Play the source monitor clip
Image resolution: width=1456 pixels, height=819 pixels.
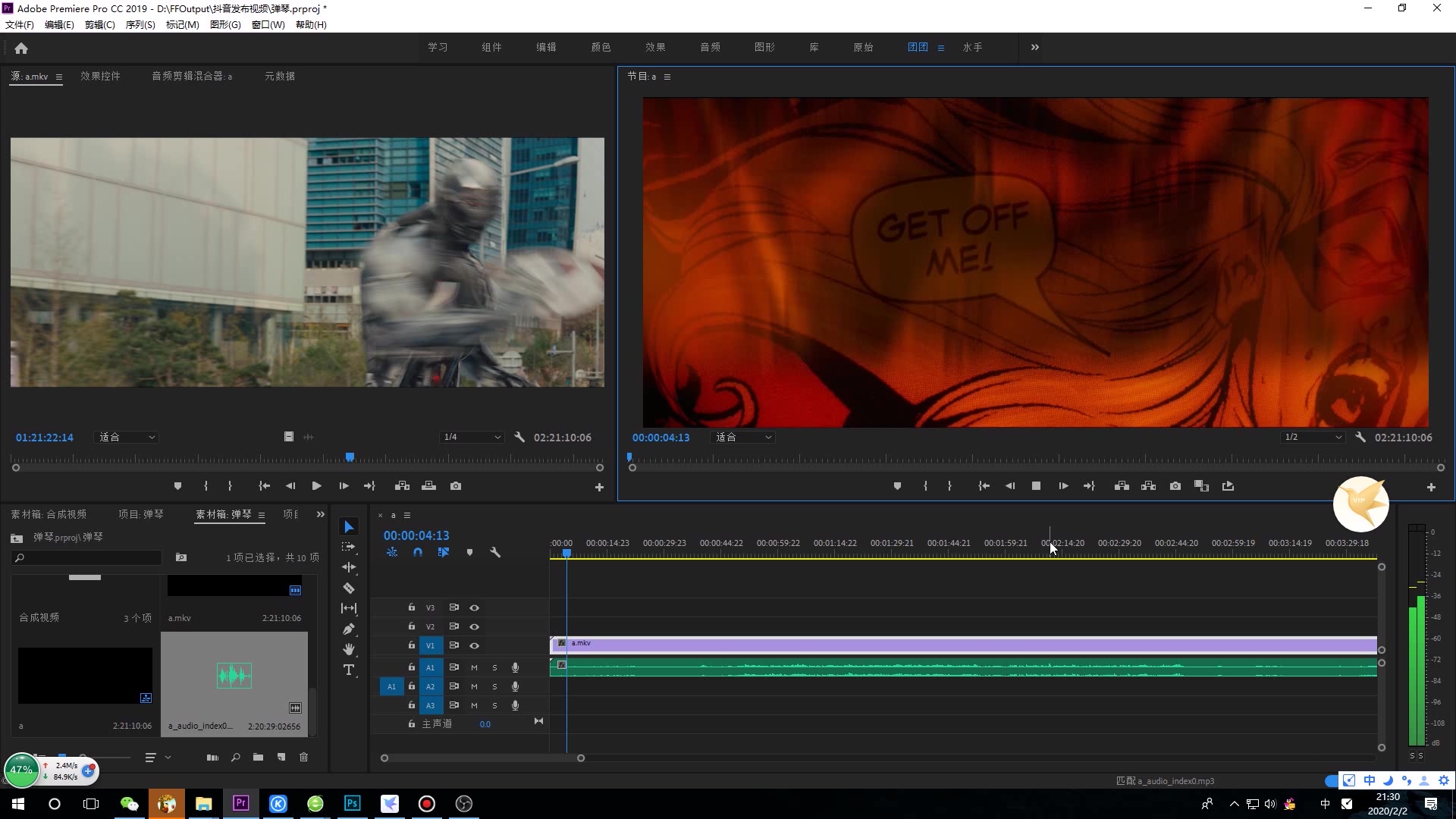point(317,486)
